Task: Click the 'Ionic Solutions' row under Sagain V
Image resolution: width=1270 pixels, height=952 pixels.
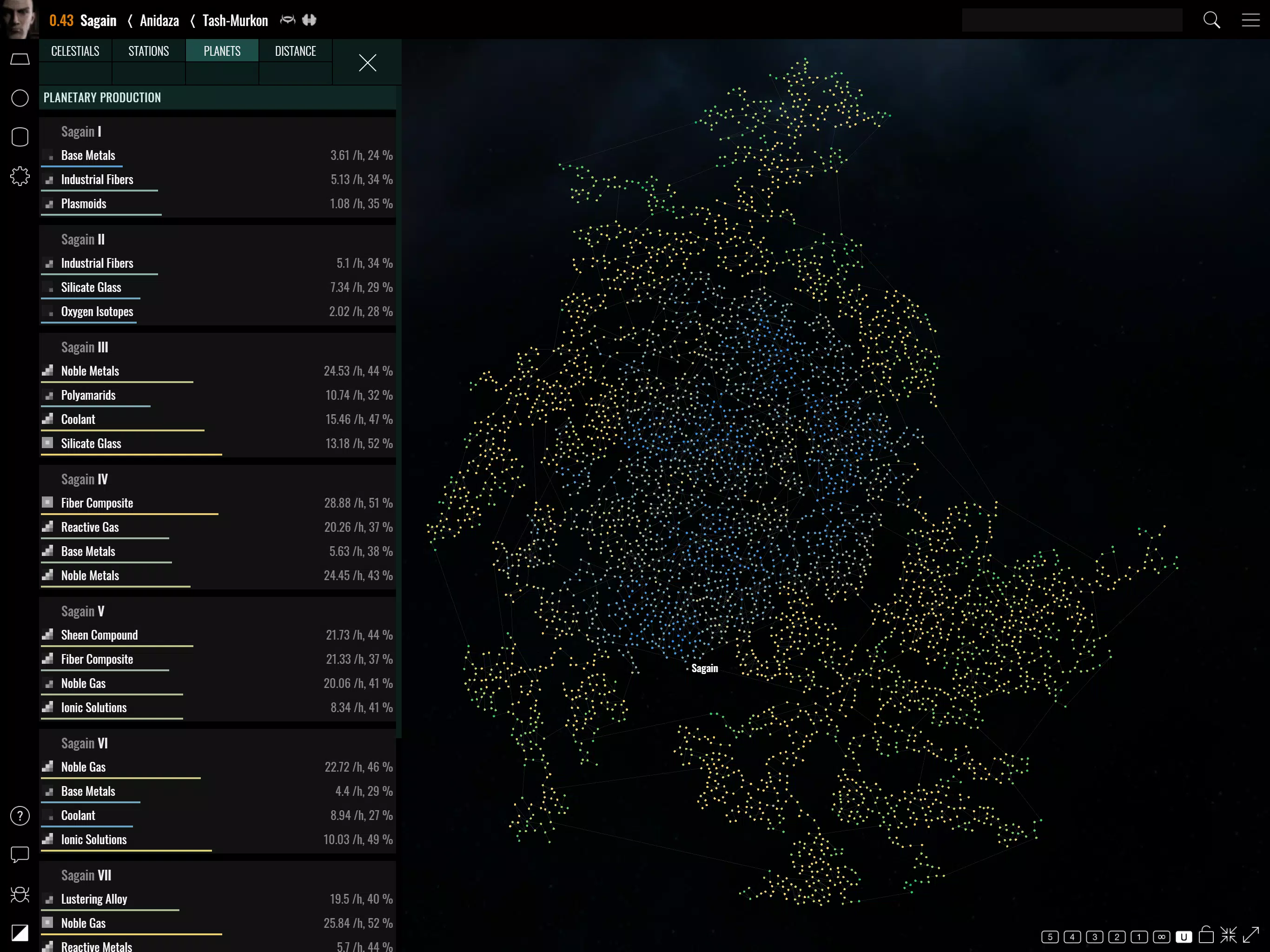Action: (x=218, y=708)
